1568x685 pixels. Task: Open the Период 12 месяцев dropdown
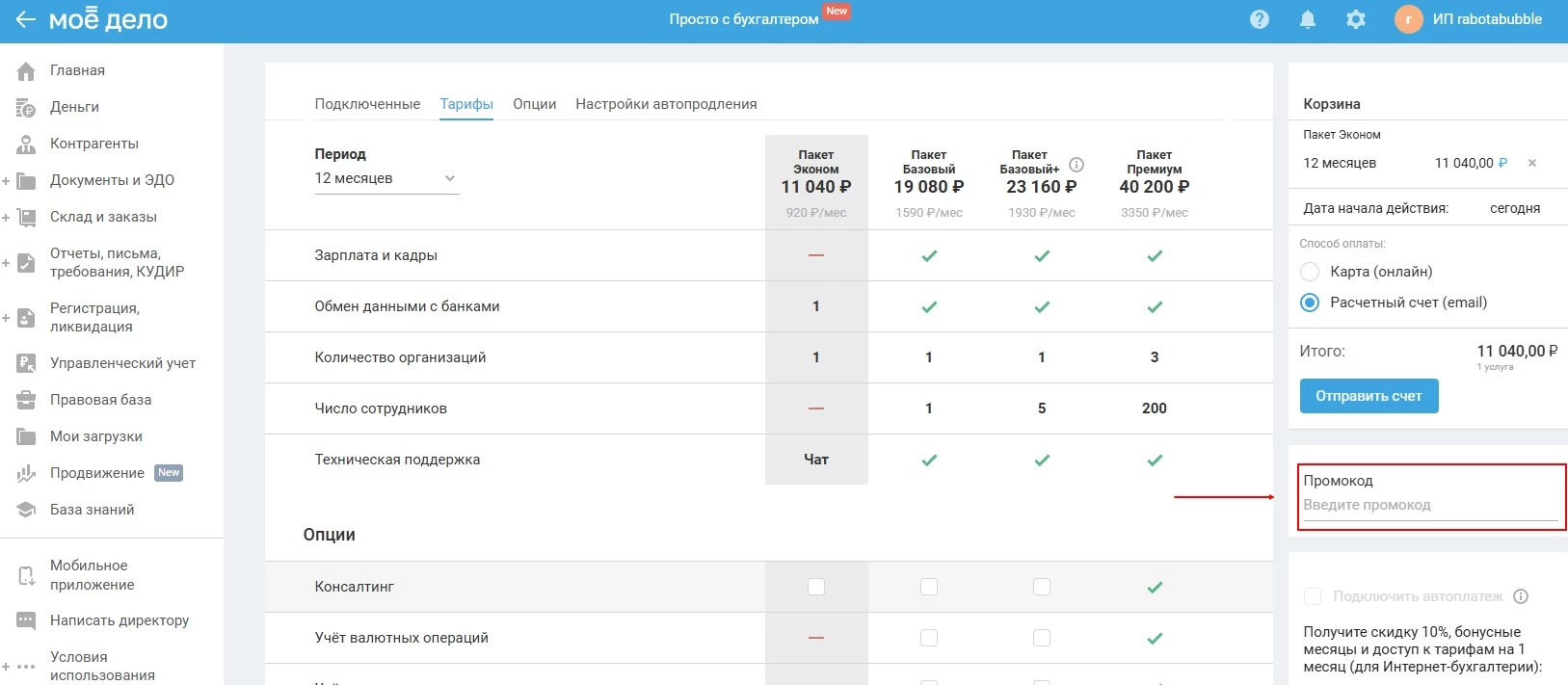[x=386, y=178]
